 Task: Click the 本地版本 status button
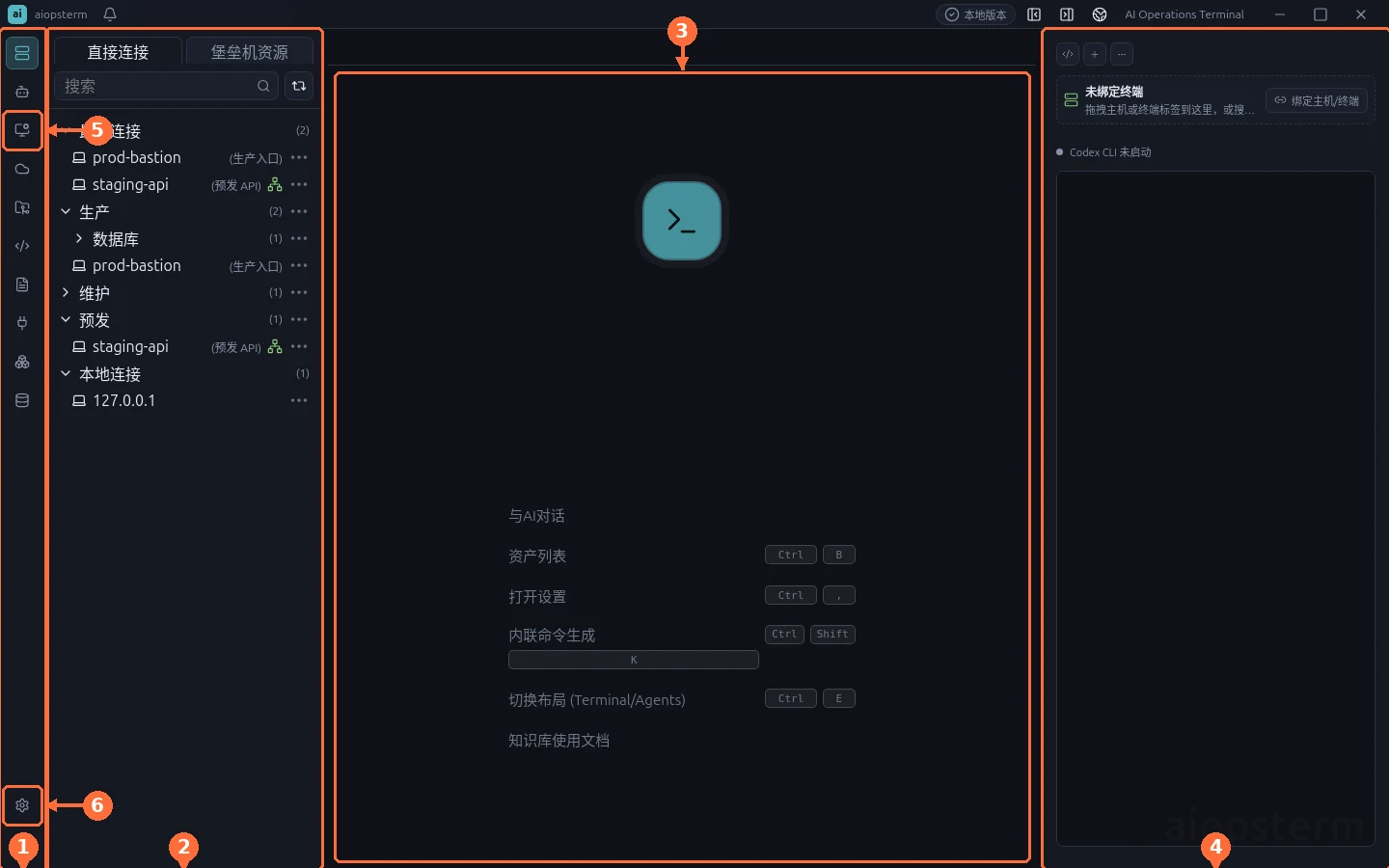tap(975, 14)
